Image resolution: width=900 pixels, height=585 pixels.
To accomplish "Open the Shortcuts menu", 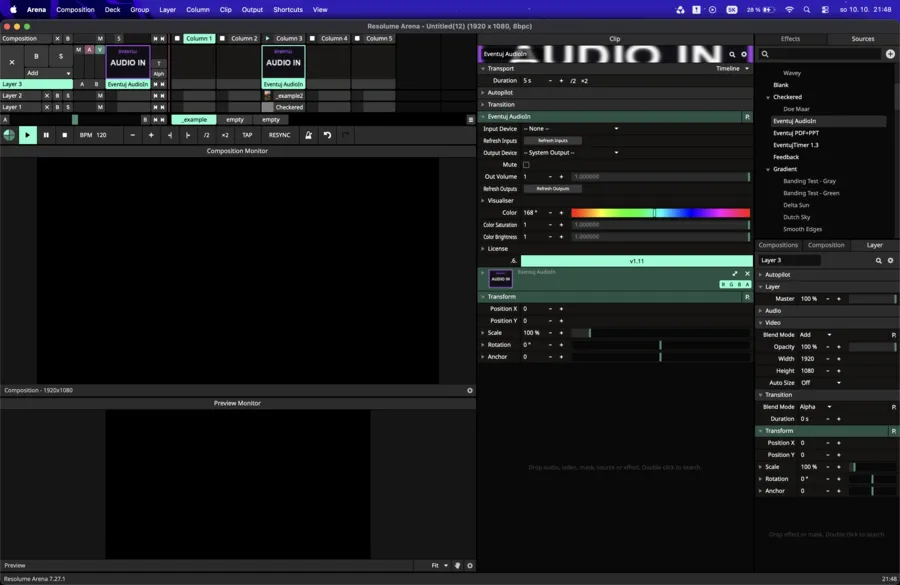I will (x=288, y=10).
